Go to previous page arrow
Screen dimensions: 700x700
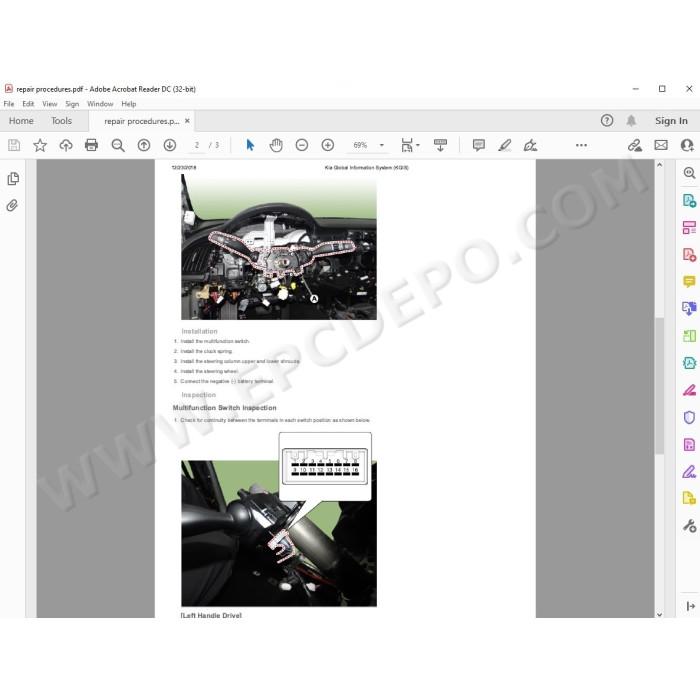[x=144, y=145]
